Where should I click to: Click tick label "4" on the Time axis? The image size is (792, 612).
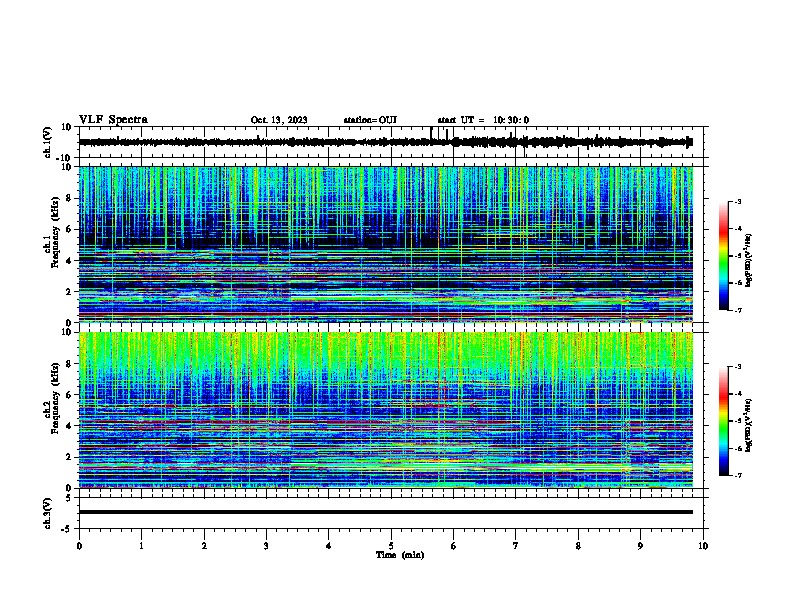point(329,546)
